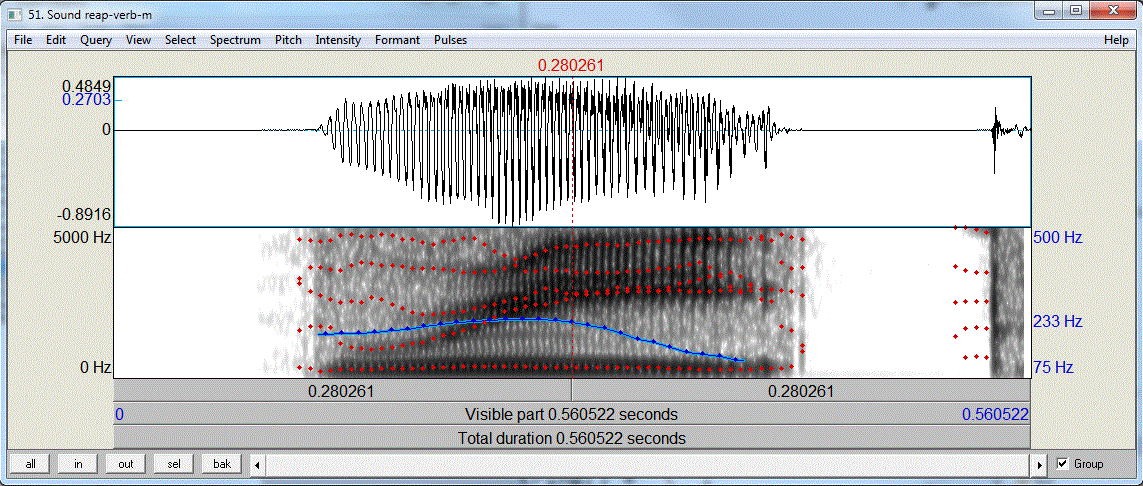The image size is (1143, 486).
Task: Click the red cursor time 0.280261 label
Action: (x=571, y=66)
